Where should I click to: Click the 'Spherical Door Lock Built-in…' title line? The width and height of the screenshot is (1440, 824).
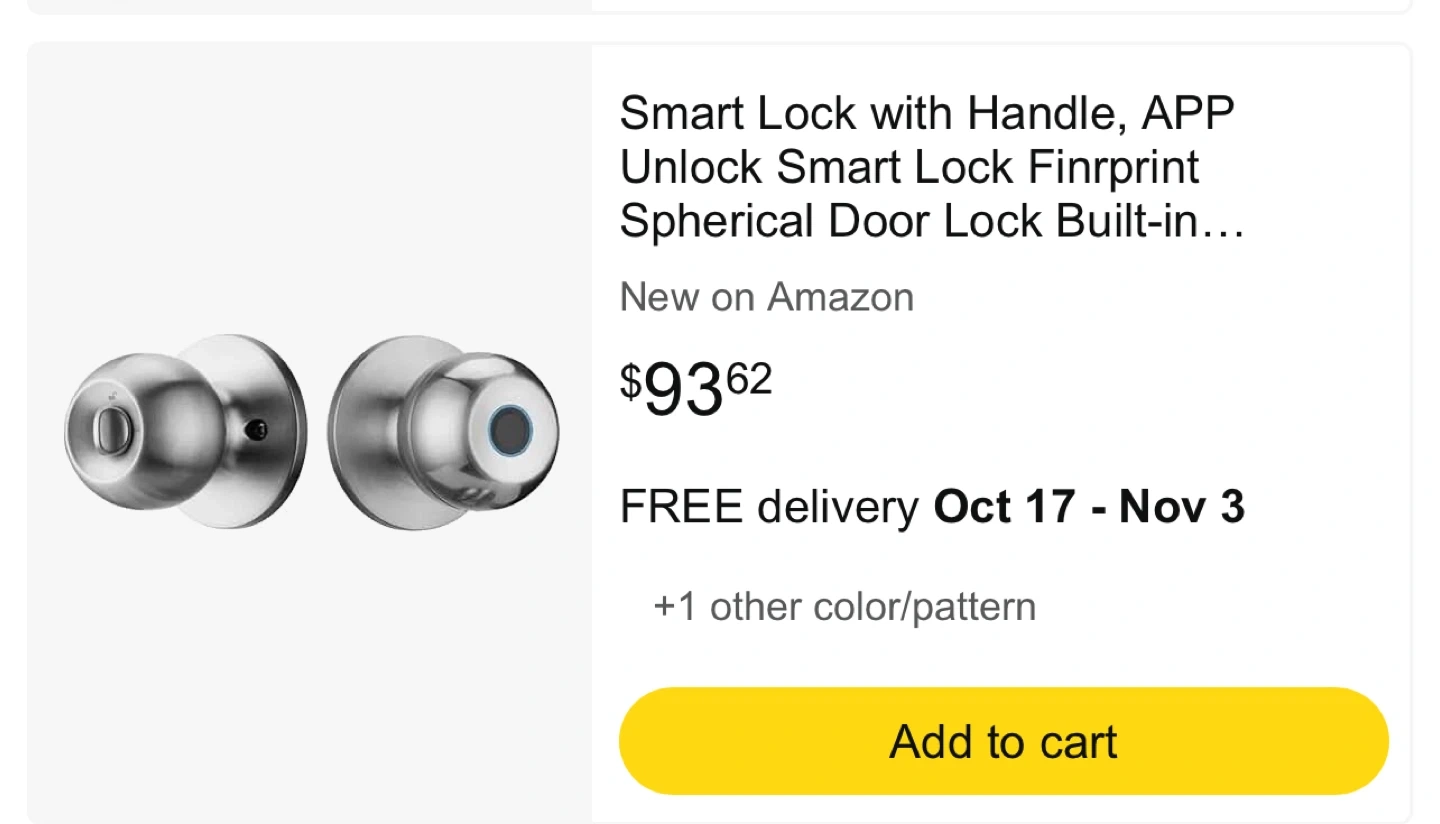[930, 221]
